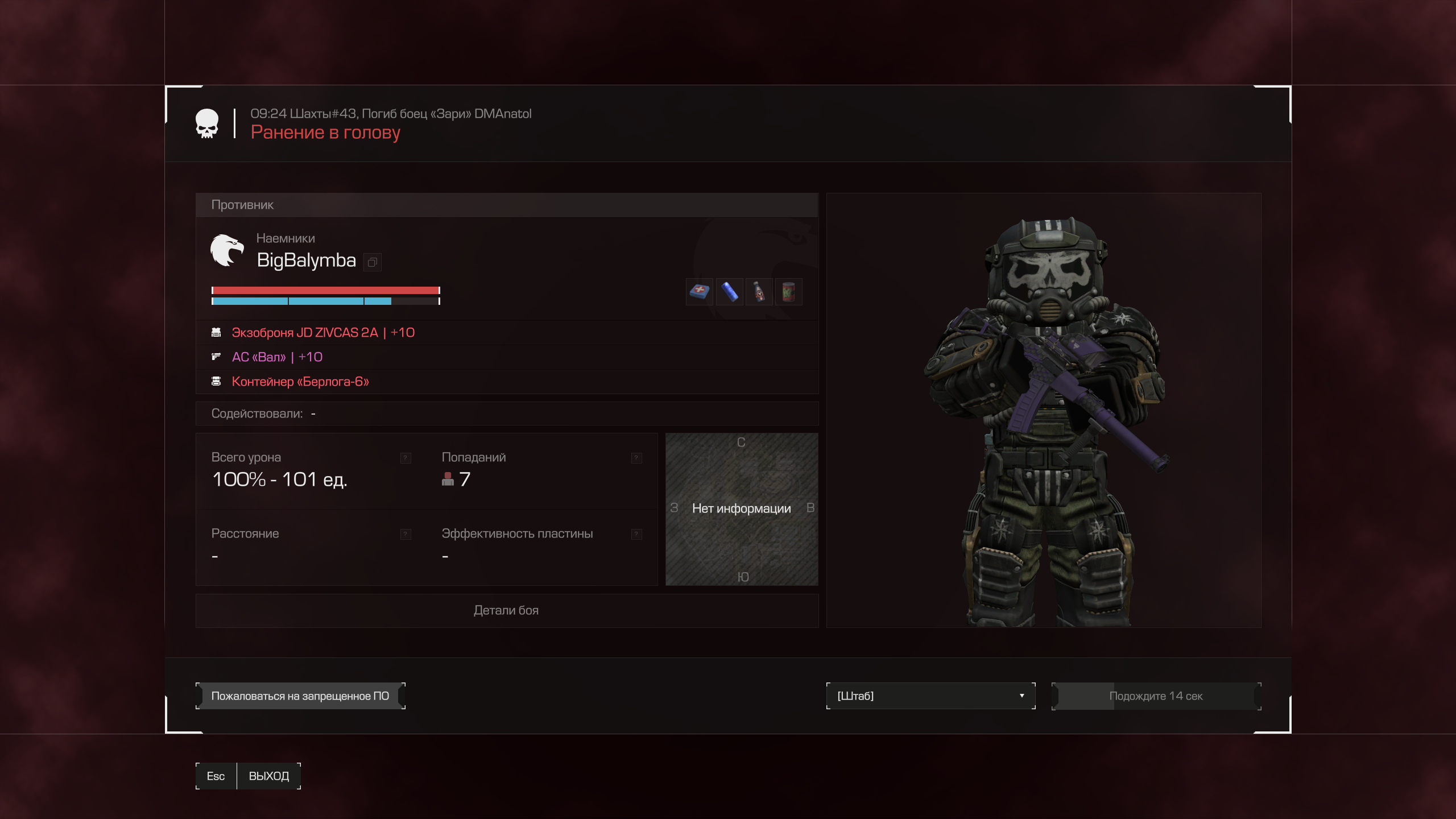Image resolution: width=1456 pixels, height=819 pixels.
Task: Click the weapon icon beside АС «Вал»
Action: [216, 357]
